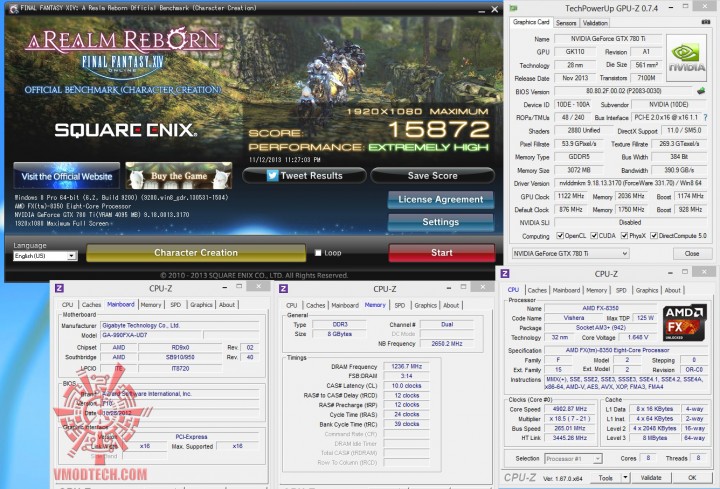Screen dimensions: 720x489
Task: Click the Save Score button
Action: (433, 175)
